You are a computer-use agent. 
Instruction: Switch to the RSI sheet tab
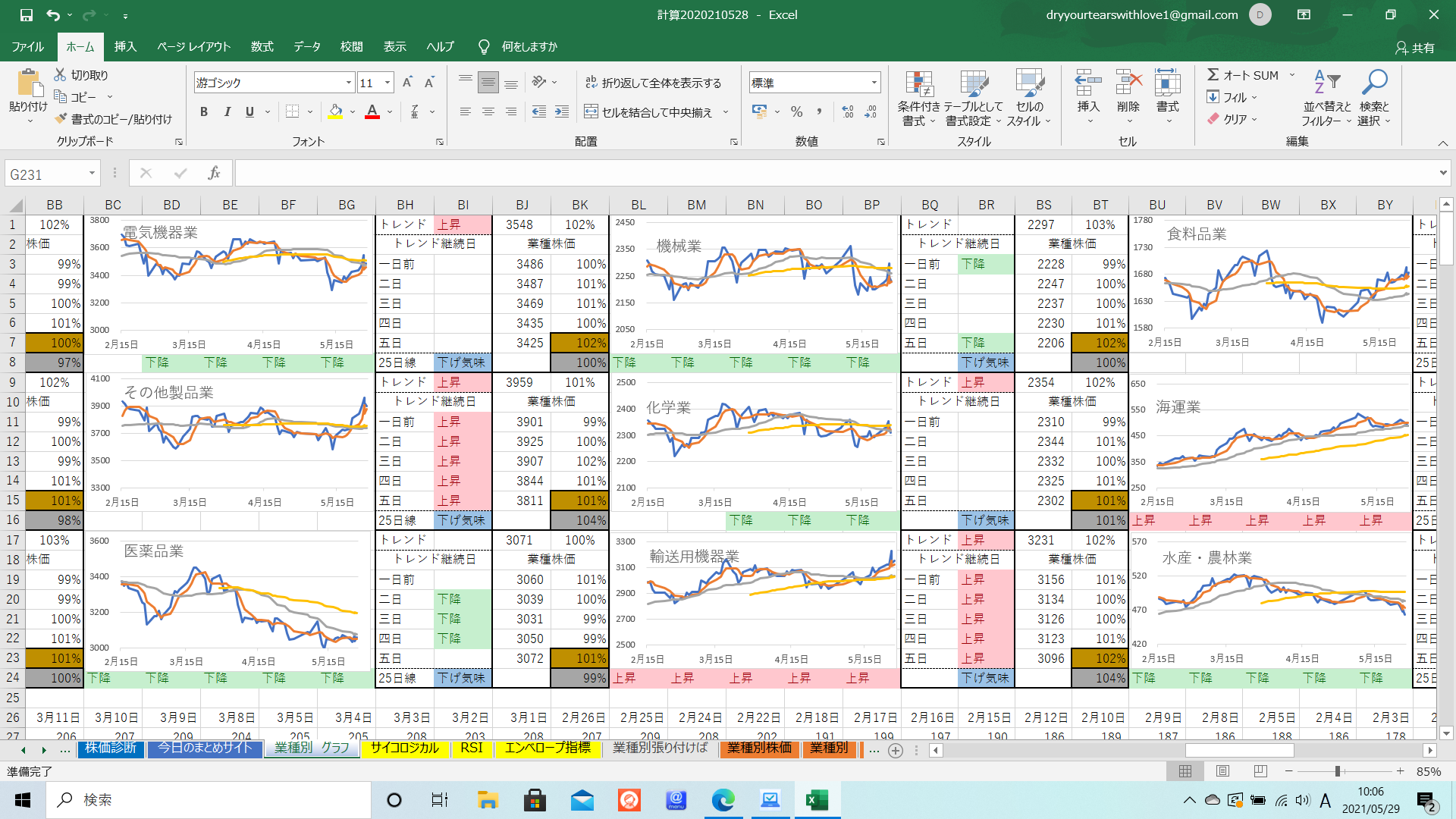tap(471, 748)
